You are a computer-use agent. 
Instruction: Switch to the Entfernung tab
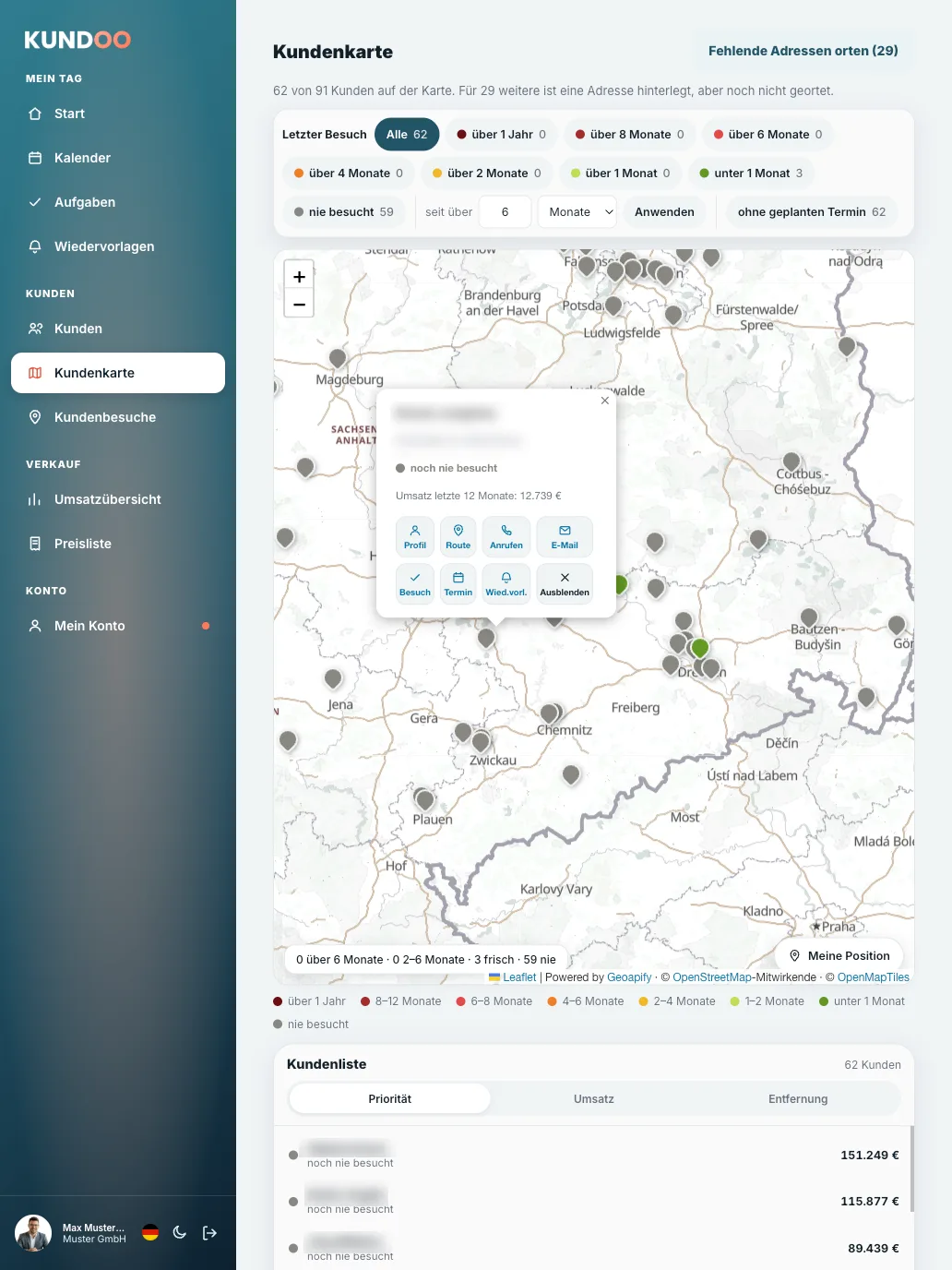coord(798,1099)
